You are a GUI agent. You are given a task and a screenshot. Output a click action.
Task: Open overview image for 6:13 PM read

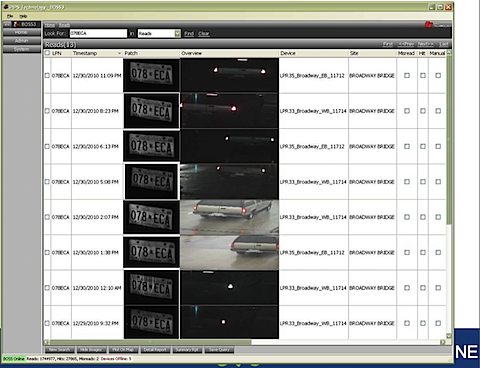[229, 146]
